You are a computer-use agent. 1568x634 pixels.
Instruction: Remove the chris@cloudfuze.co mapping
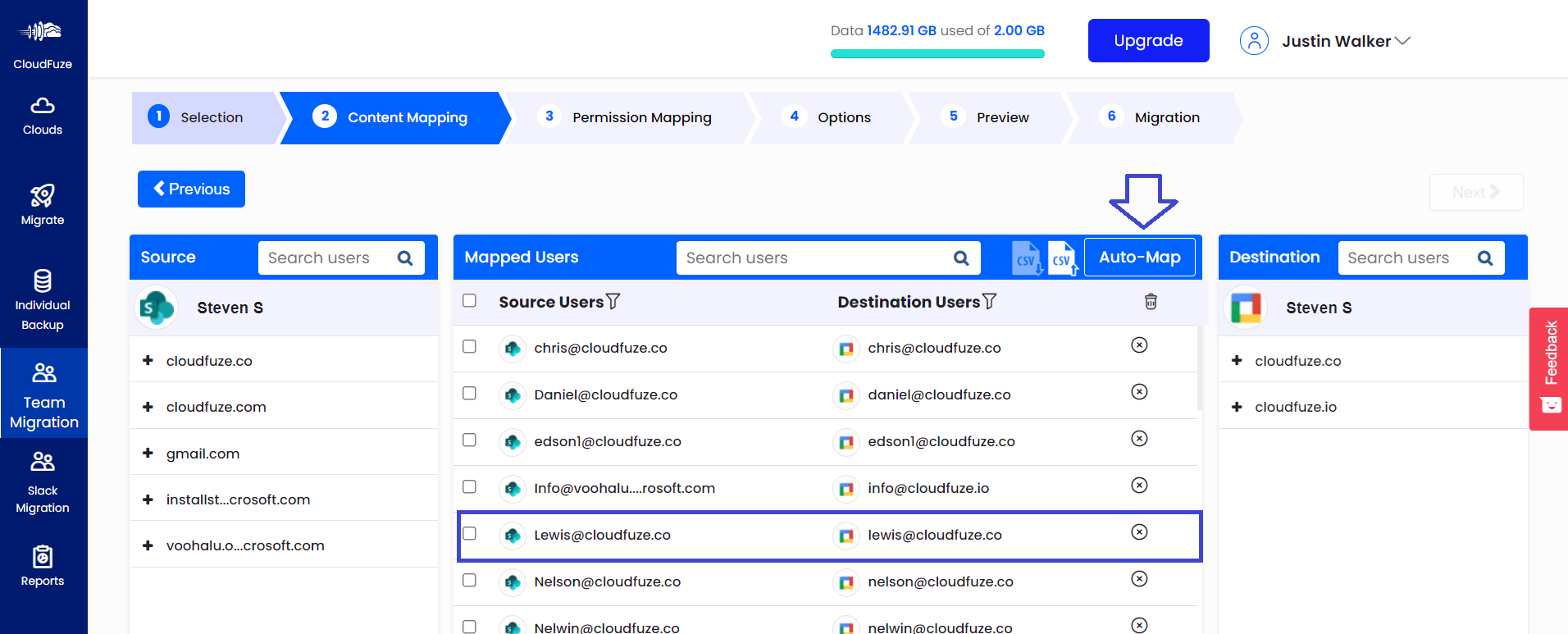pos(1139,345)
